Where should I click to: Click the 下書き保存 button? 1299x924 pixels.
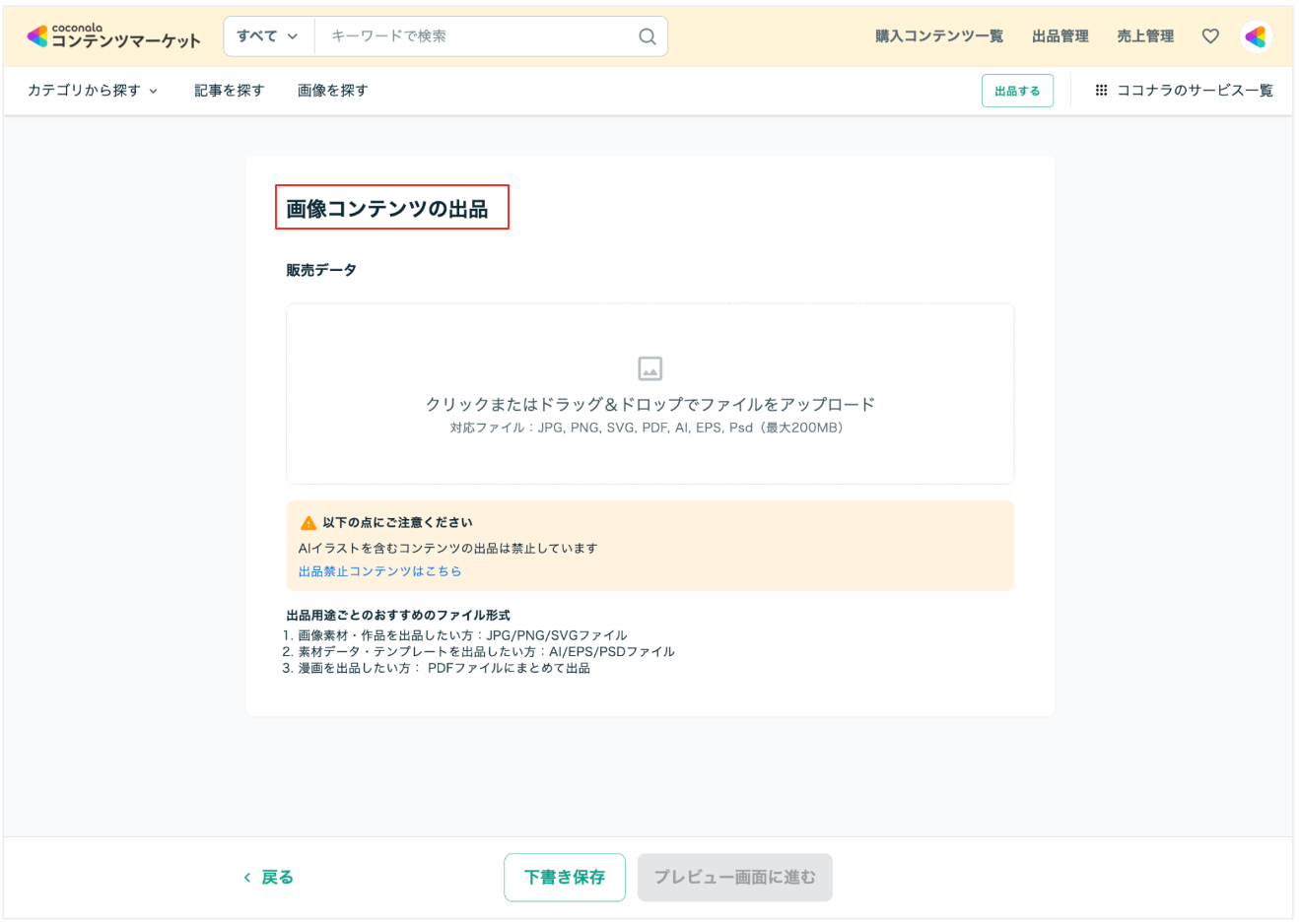pyautogui.click(x=565, y=877)
